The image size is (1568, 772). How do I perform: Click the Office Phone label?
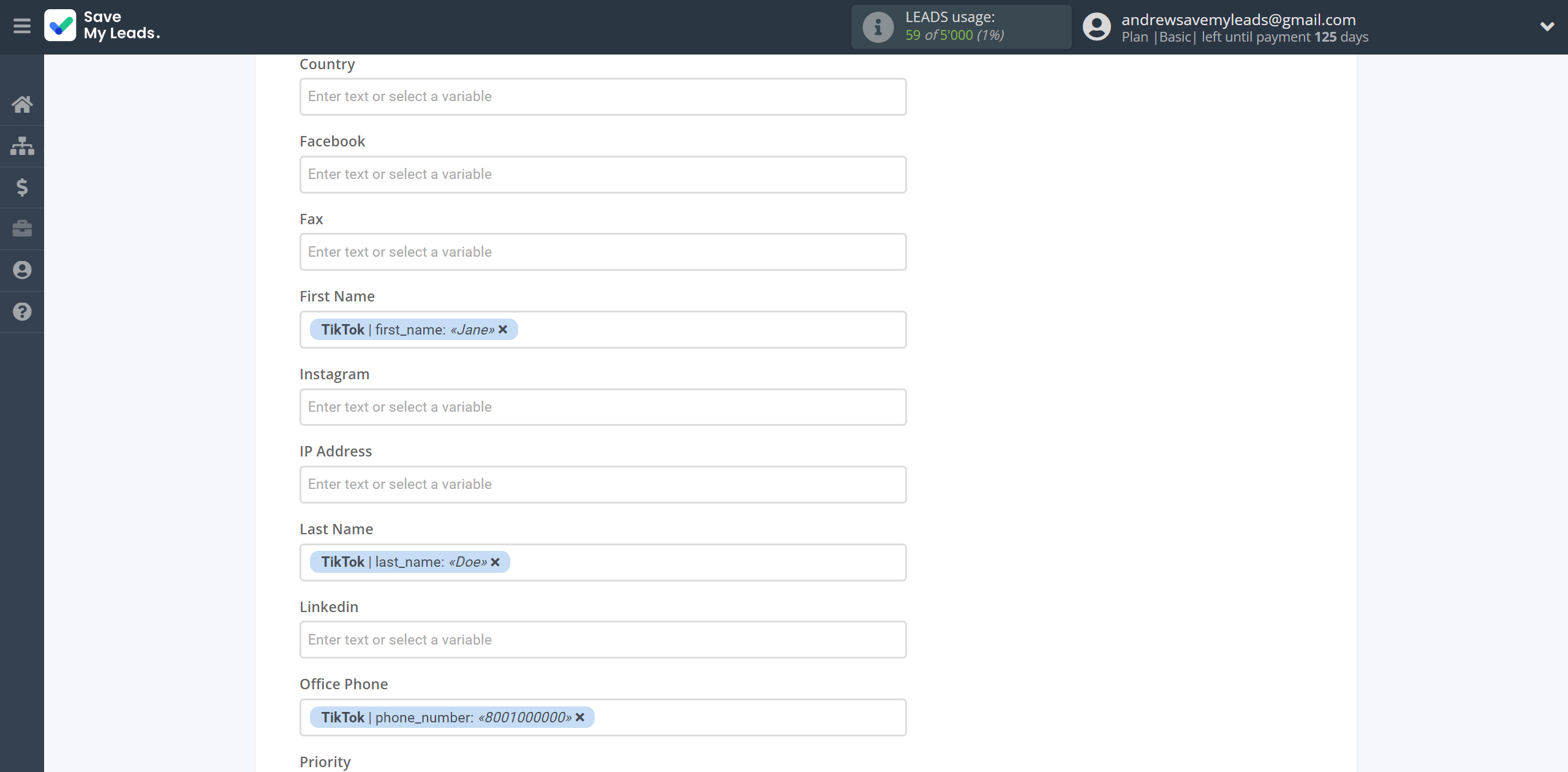click(x=344, y=684)
